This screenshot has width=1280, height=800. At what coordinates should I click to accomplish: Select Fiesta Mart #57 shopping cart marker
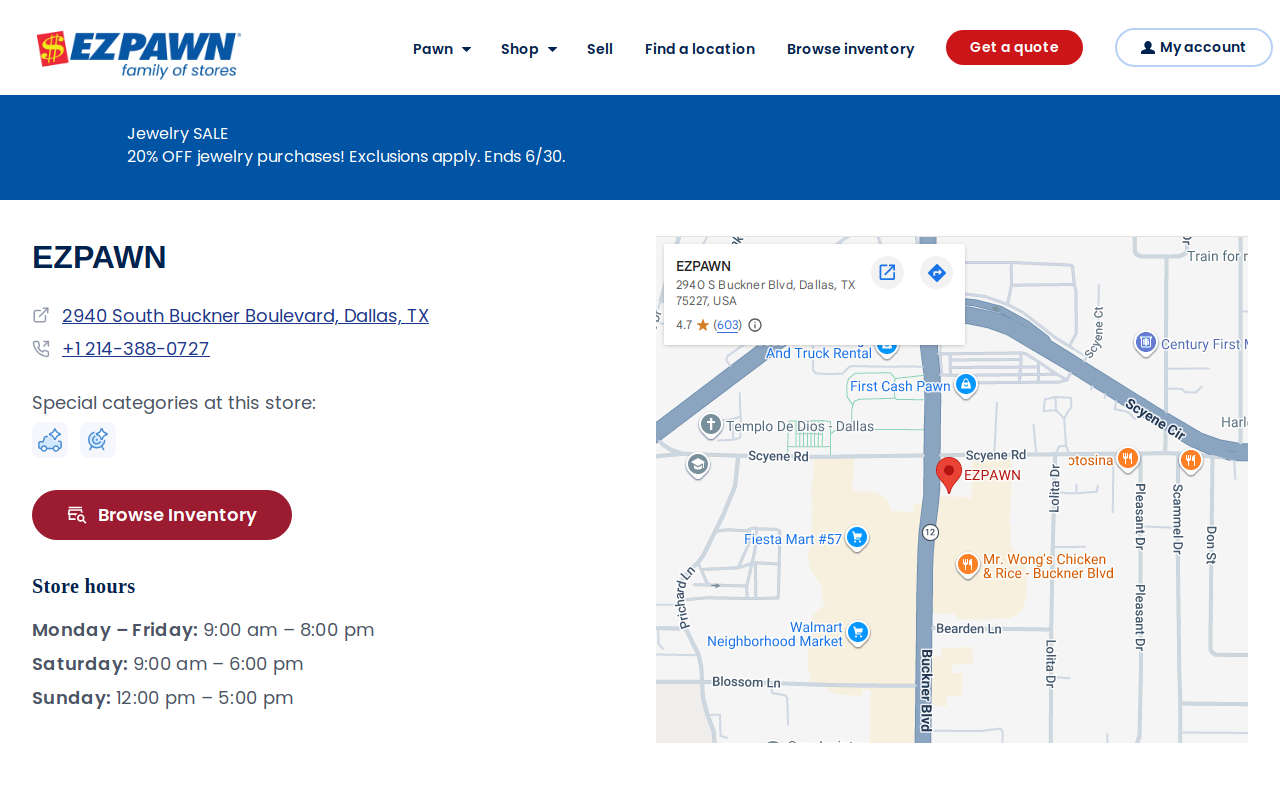click(856, 538)
